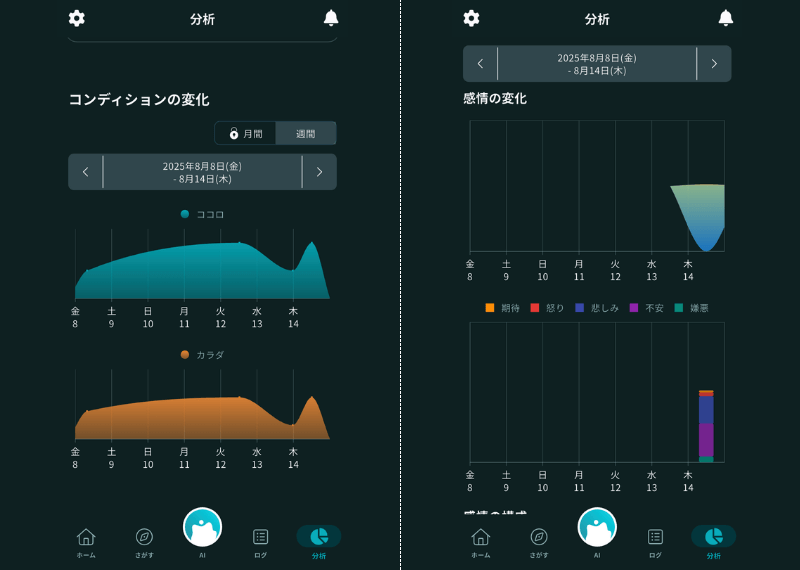Open notifications bell in left screen
Screen dimensions: 800x570
click(331, 18)
